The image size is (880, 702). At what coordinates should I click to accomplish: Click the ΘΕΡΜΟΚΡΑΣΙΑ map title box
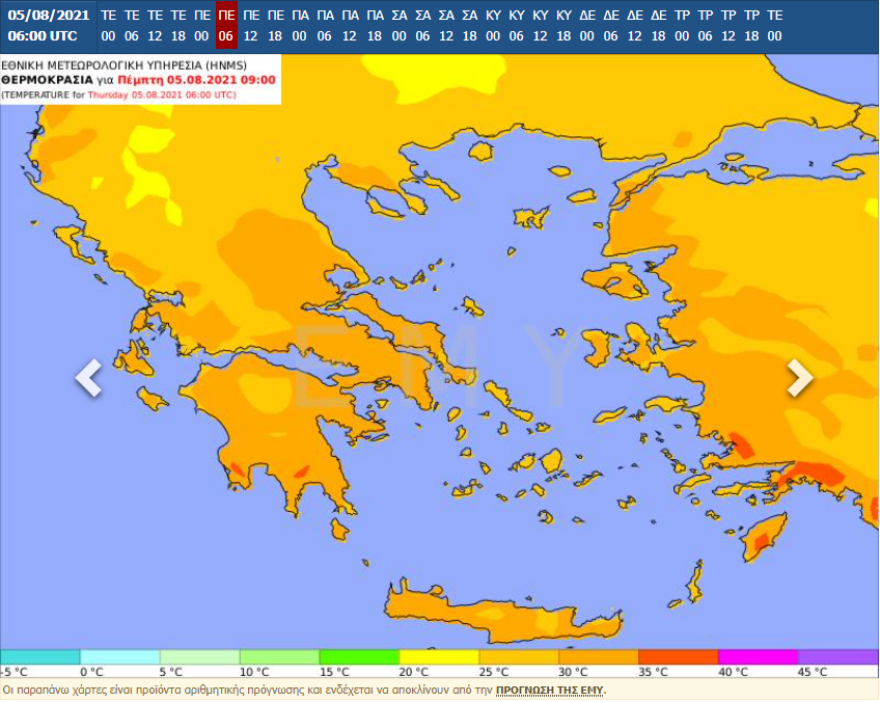pos(140,79)
